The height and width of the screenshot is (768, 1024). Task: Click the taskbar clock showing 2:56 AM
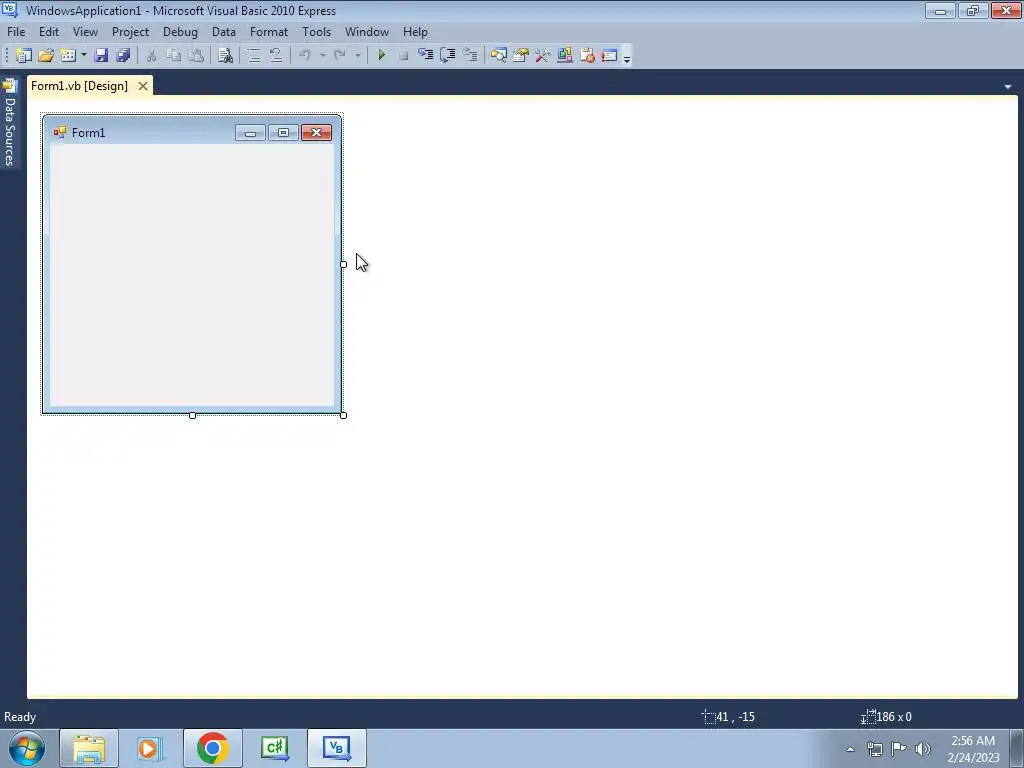(973, 748)
